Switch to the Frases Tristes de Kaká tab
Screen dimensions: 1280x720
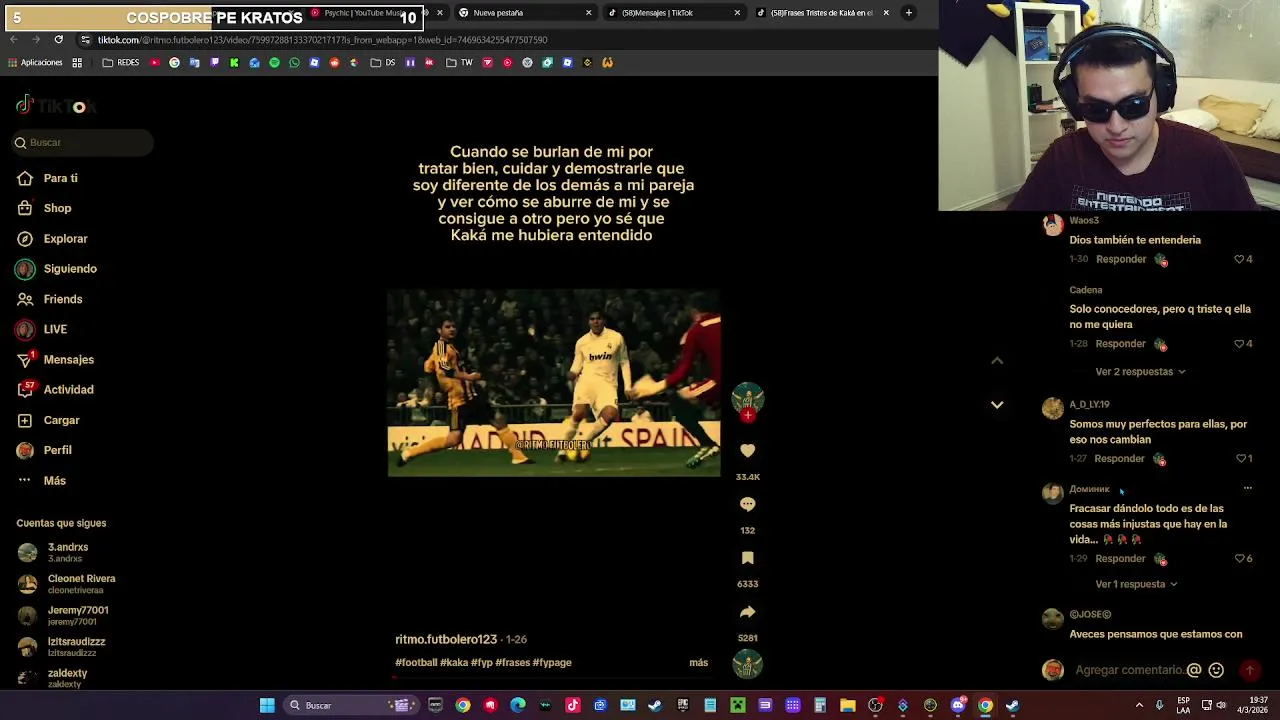[823, 13]
